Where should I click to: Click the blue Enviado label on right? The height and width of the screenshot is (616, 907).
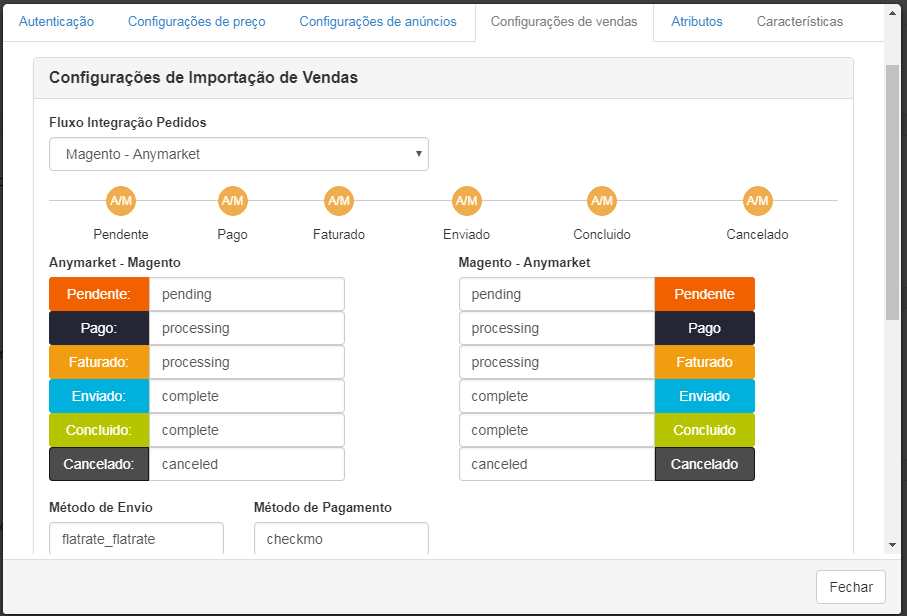[705, 396]
